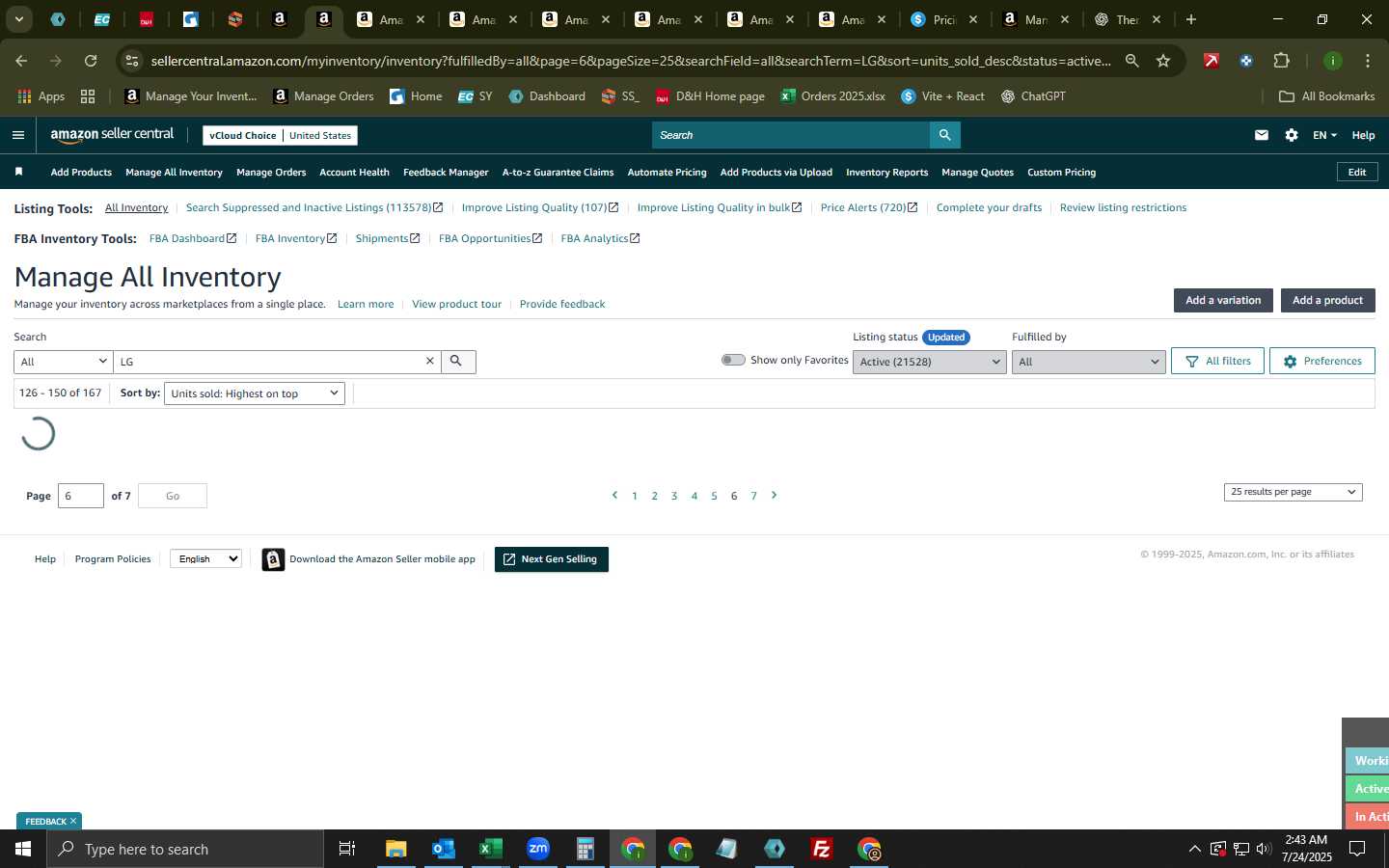Screen dimensions: 1389x868
Task: Open Chrome extensions puzzle icon
Action: click(1281, 61)
